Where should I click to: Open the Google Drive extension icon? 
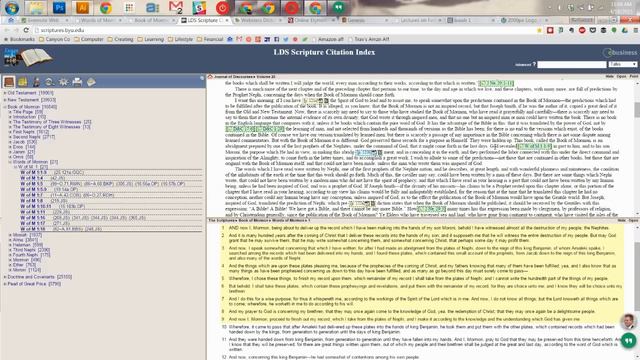click(624, 30)
